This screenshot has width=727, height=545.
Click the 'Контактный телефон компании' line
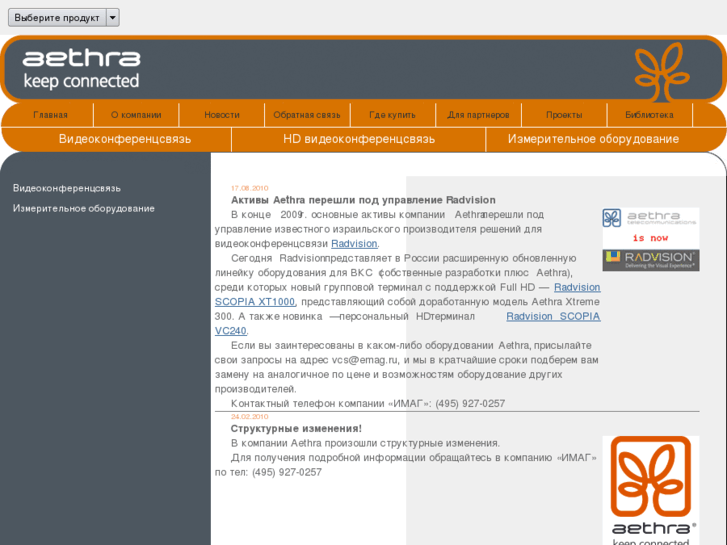[x=368, y=404]
